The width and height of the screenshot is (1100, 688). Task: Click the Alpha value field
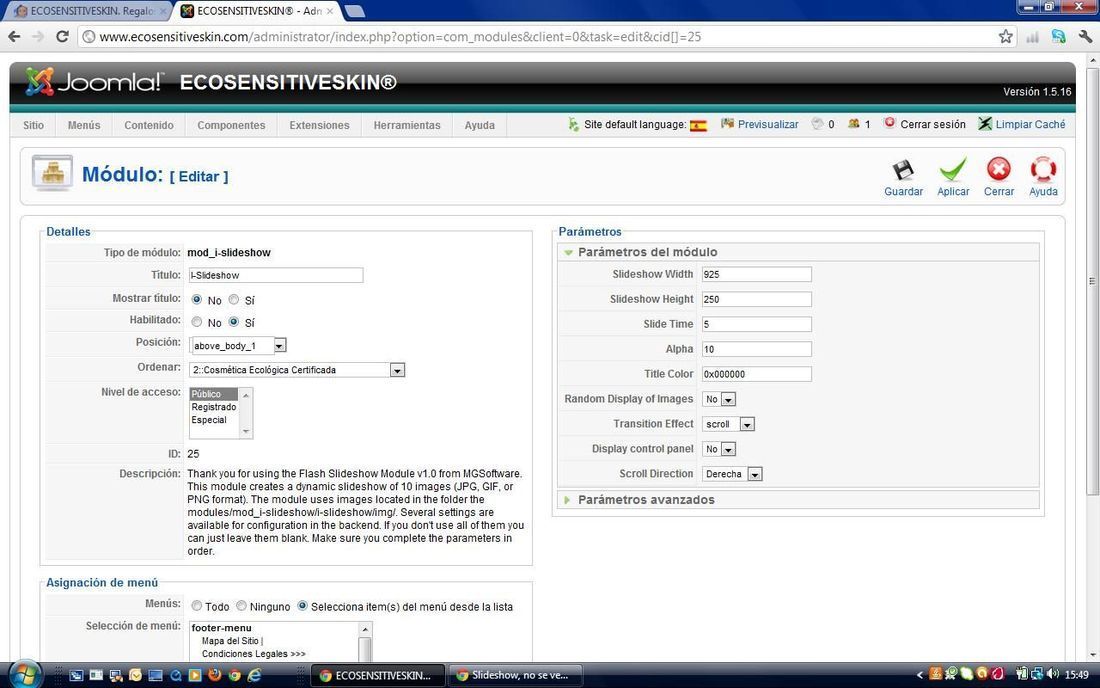coord(756,349)
